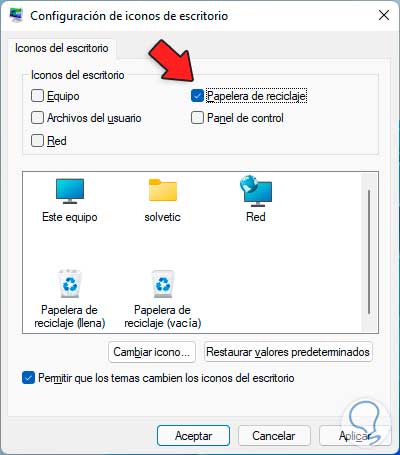
Task: Click Restaurar valores predeterminados
Action: (x=288, y=352)
